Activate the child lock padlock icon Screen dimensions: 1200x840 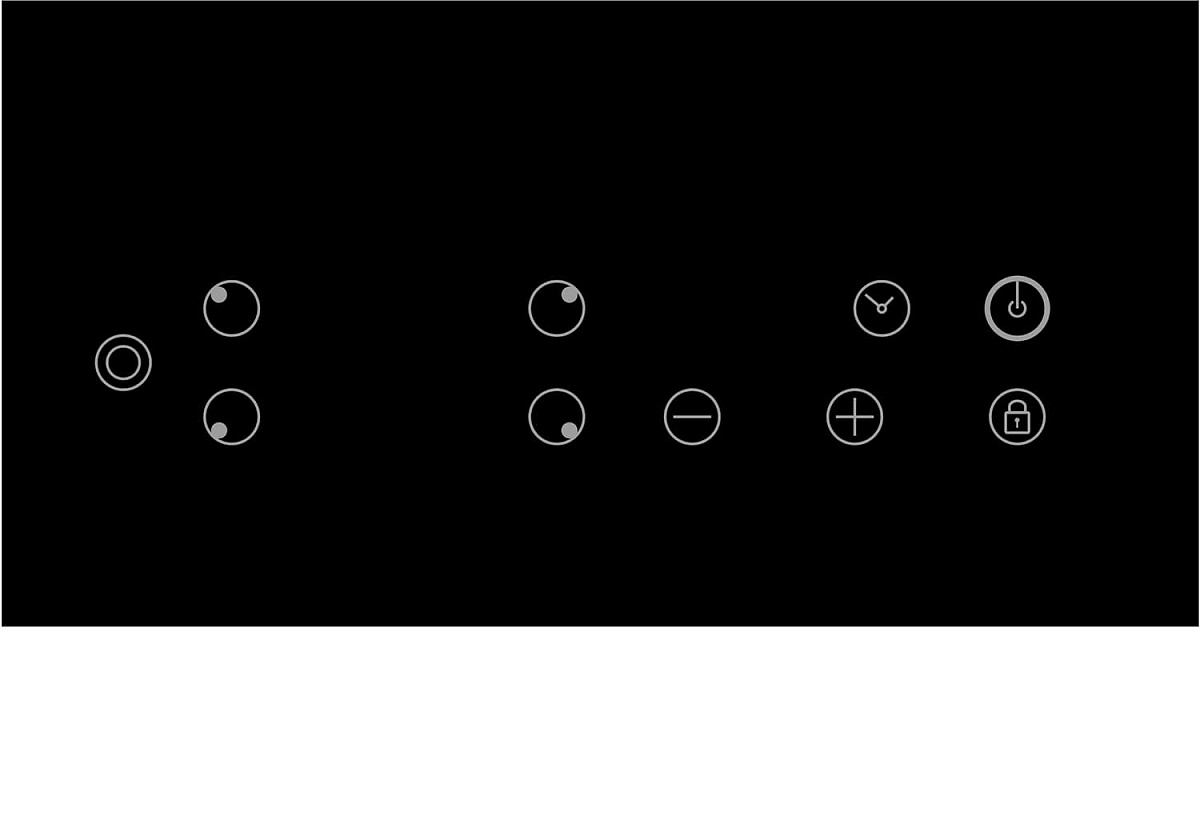click(1017, 417)
